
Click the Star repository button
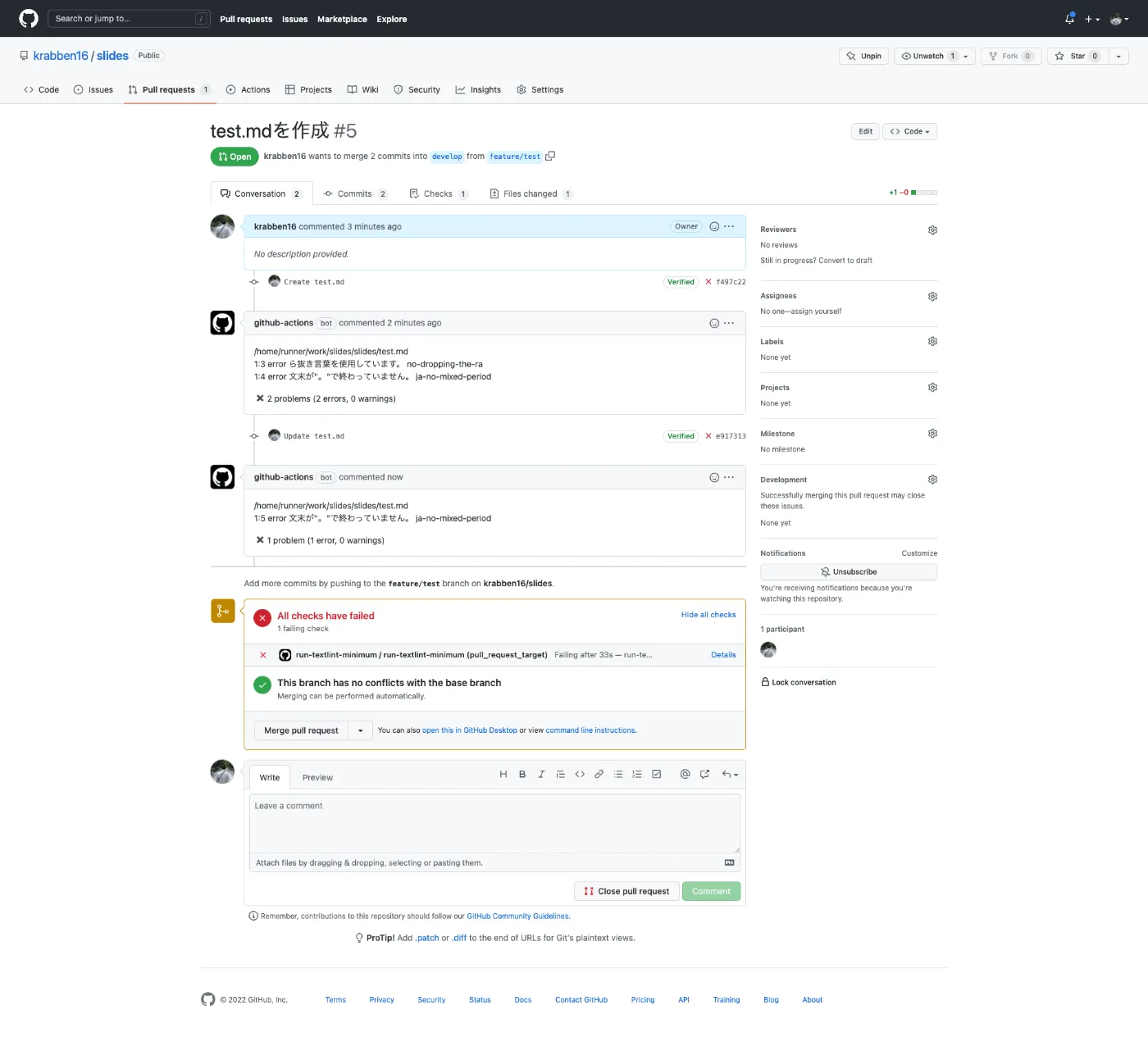[1077, 57]
